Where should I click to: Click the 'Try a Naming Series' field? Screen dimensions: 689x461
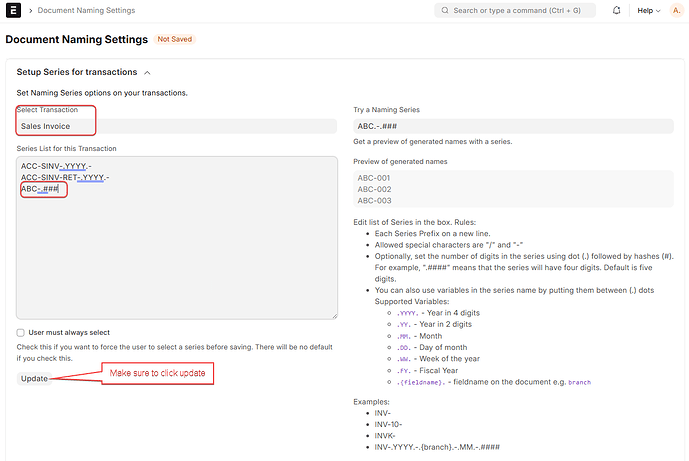[513, 127]
